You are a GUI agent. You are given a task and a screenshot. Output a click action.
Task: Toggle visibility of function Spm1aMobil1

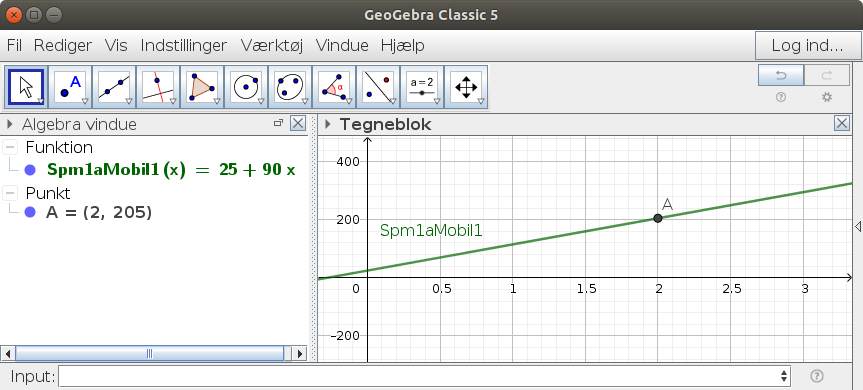tap(30, 170)
